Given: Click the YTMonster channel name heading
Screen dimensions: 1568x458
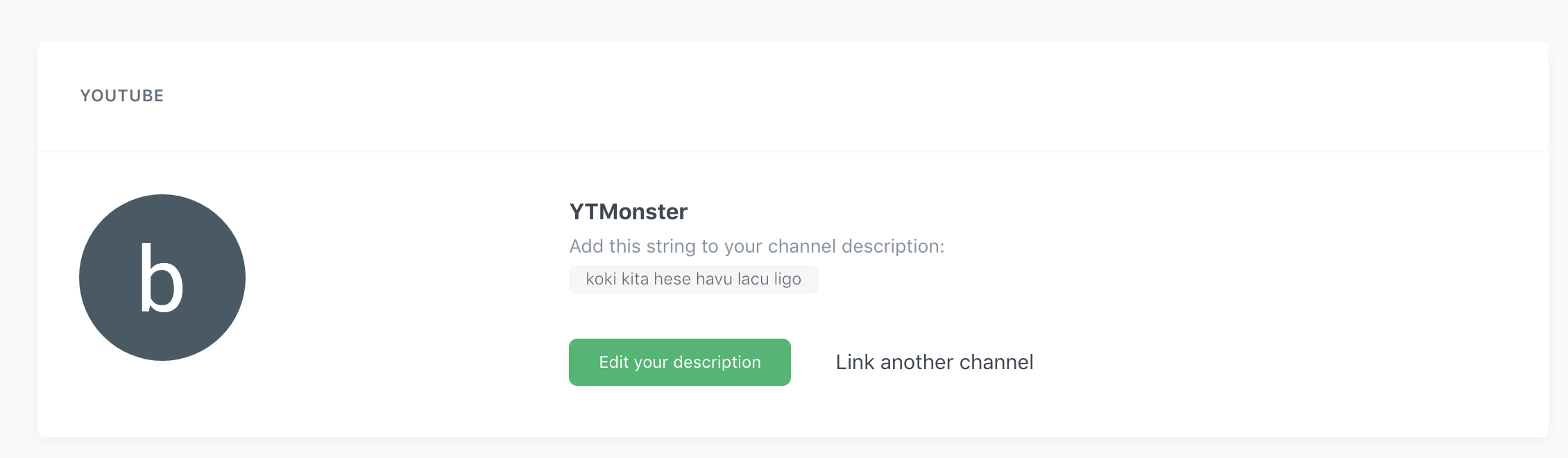Looking at the screenshot, I should pos(629,212).
